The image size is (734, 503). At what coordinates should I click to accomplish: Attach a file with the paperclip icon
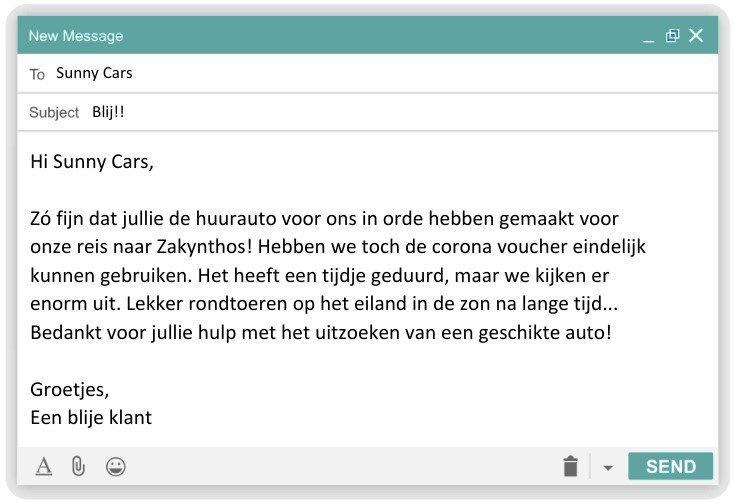tap(78, 467)
